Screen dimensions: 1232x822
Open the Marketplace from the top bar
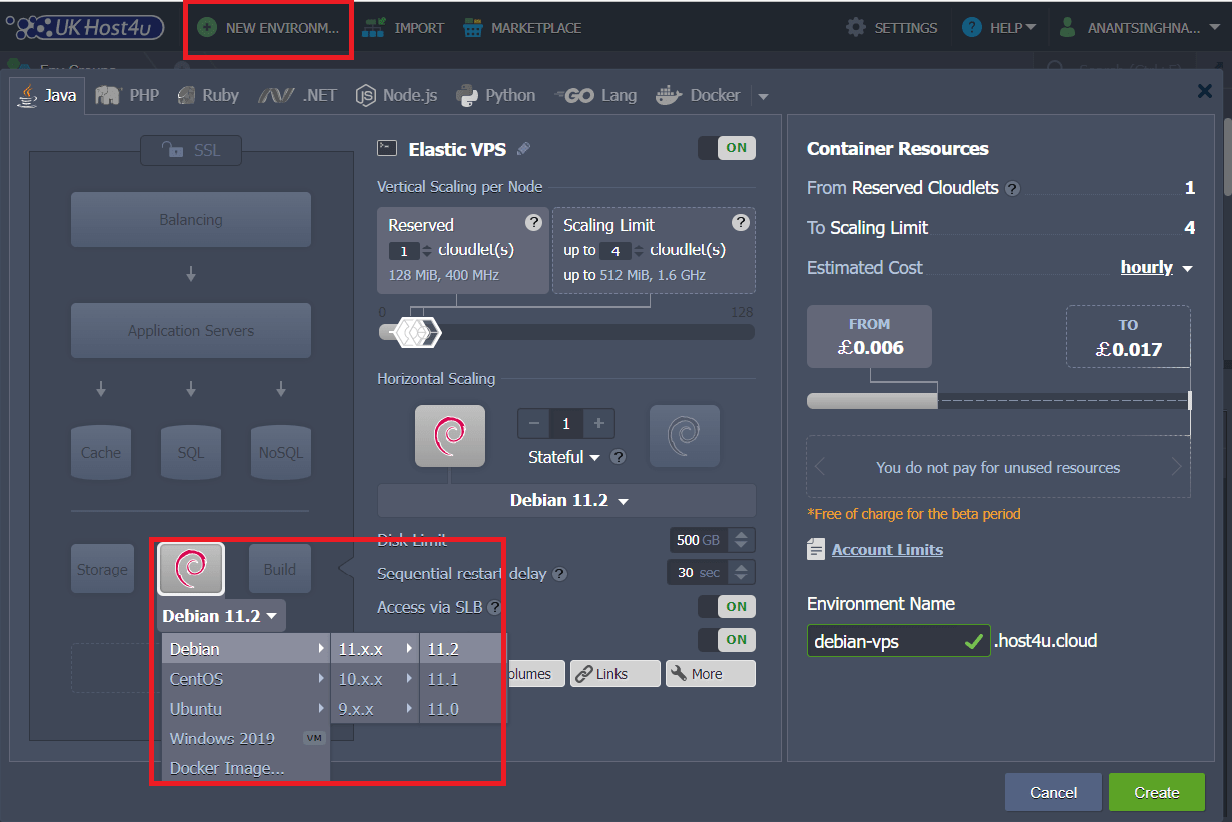click(x=522, y=27)
